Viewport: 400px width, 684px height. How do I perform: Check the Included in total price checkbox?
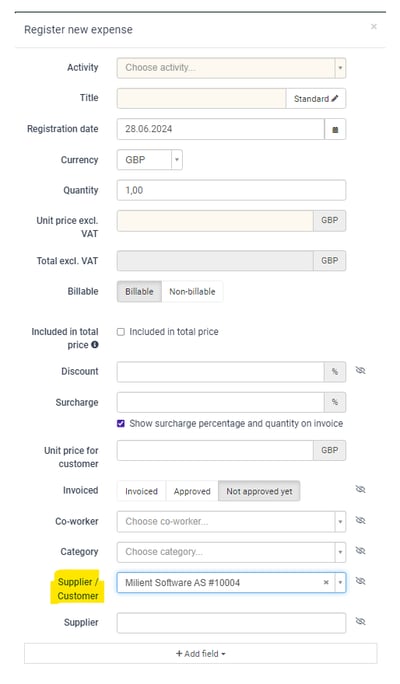click(121, 332)
